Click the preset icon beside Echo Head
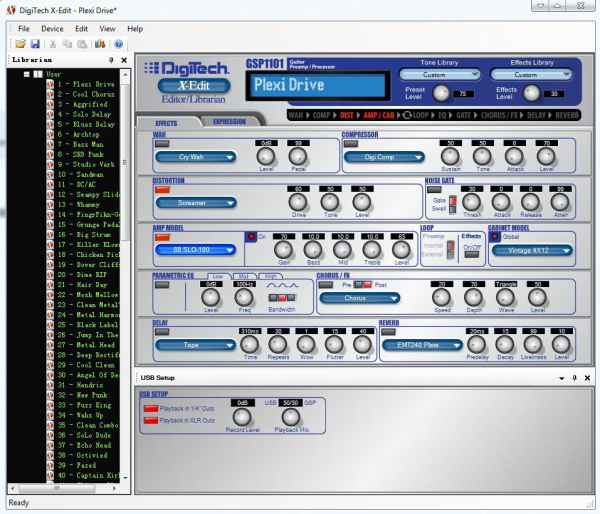This screenshot has width=600, height=514. pyautogui.click(x=50, y=445)
